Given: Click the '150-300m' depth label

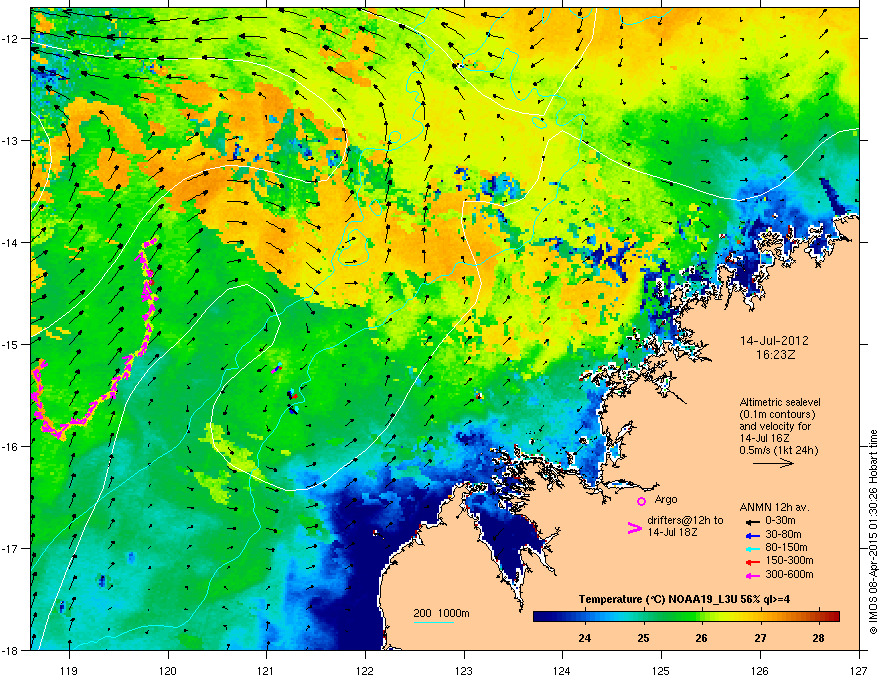Looking at the screenshot, I should (x=789, y=560).
